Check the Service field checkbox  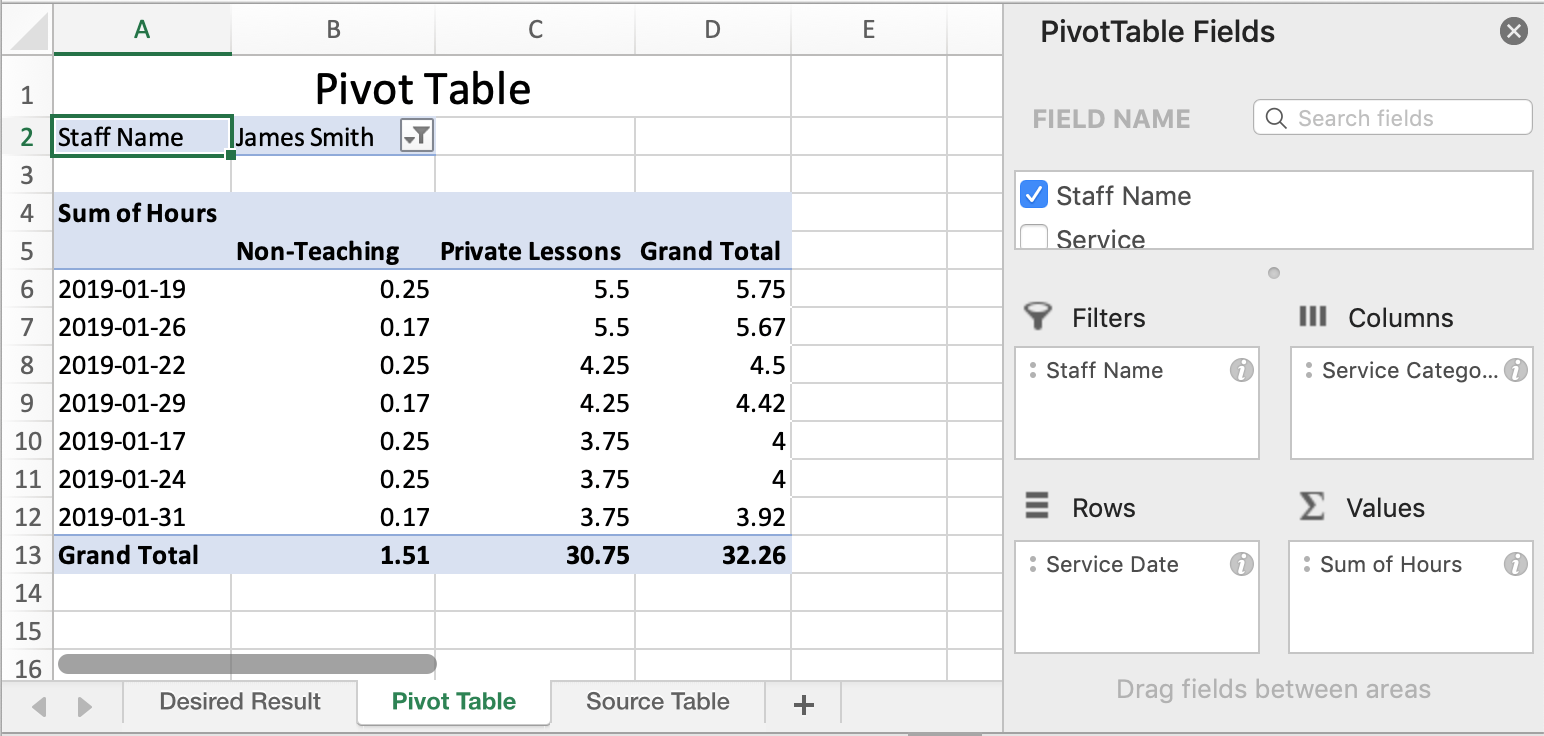(1034, 238)
